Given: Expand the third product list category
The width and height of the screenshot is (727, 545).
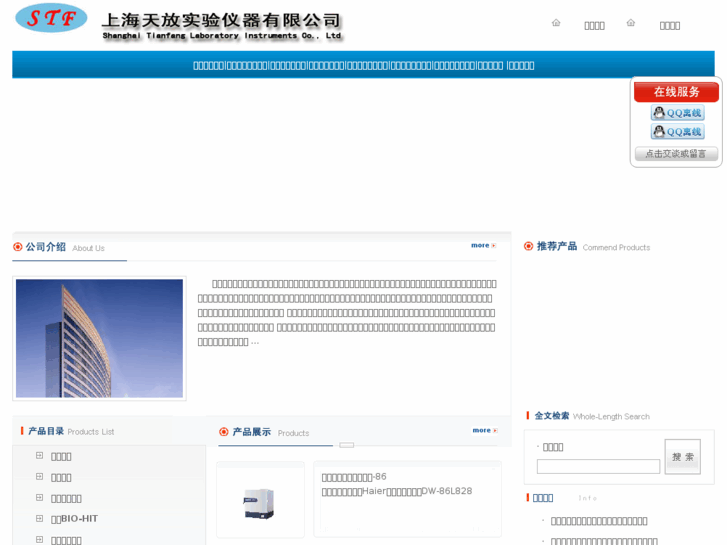Looking at the screenshot, I should [39, 497].
